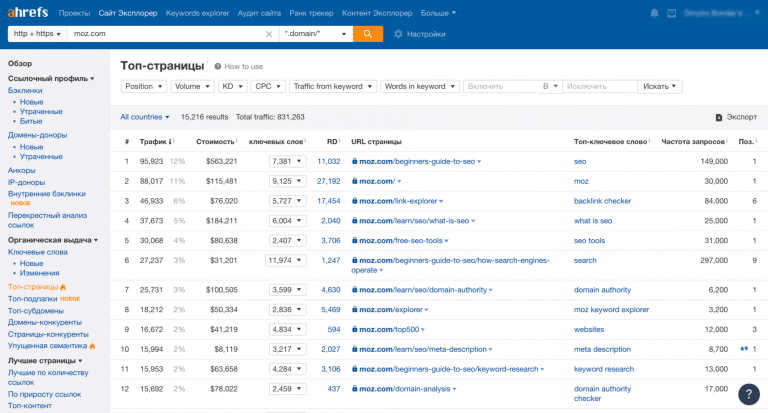Open the Больше menu
The width and height of the screenshot is (768, 413).
pos(438,13)
